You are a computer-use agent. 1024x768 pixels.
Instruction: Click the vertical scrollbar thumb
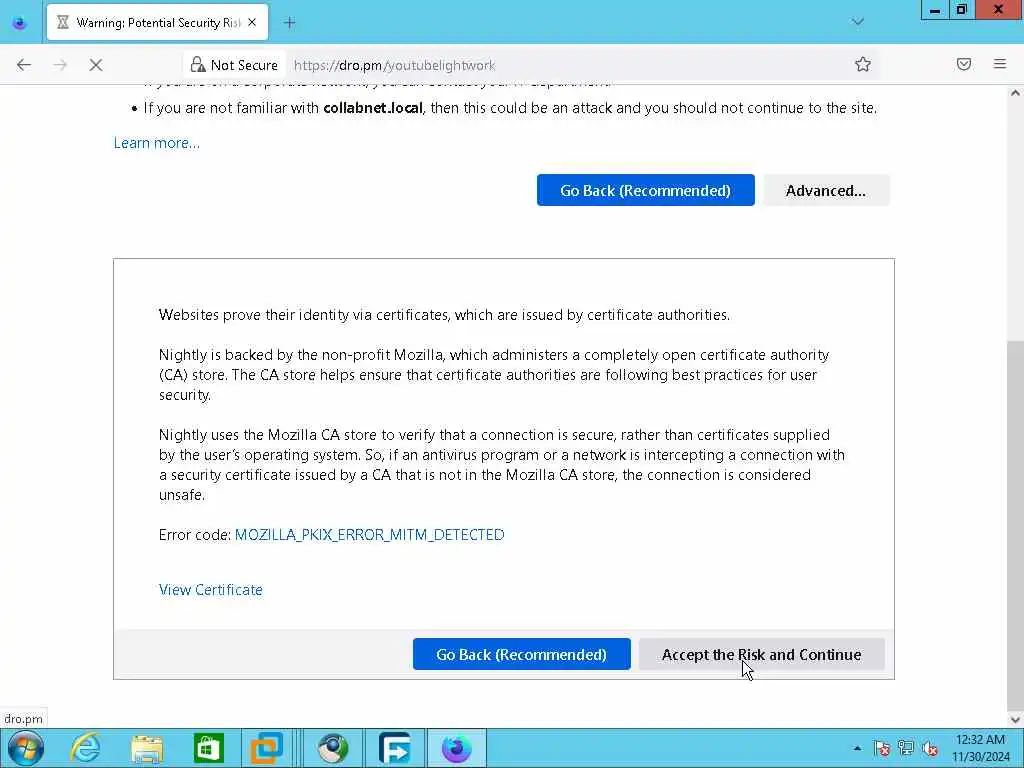point(1015,526)
